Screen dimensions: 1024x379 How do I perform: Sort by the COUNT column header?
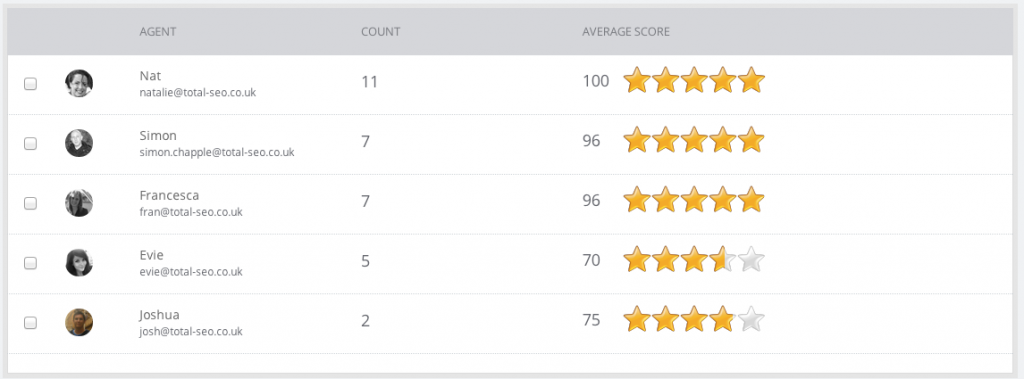[381, 31]
